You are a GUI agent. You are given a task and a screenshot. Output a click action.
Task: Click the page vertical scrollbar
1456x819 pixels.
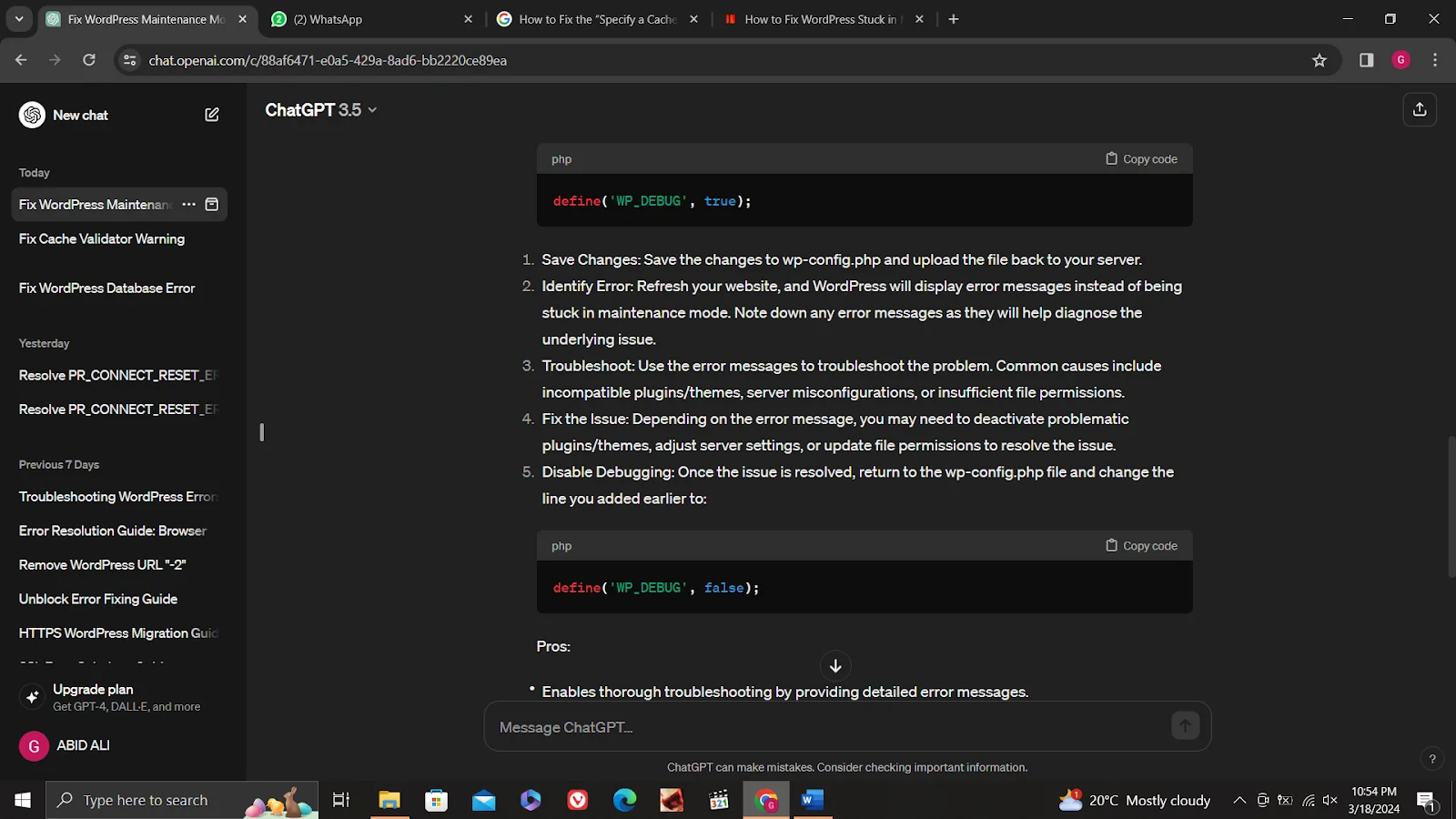[x=1451, y=506]
